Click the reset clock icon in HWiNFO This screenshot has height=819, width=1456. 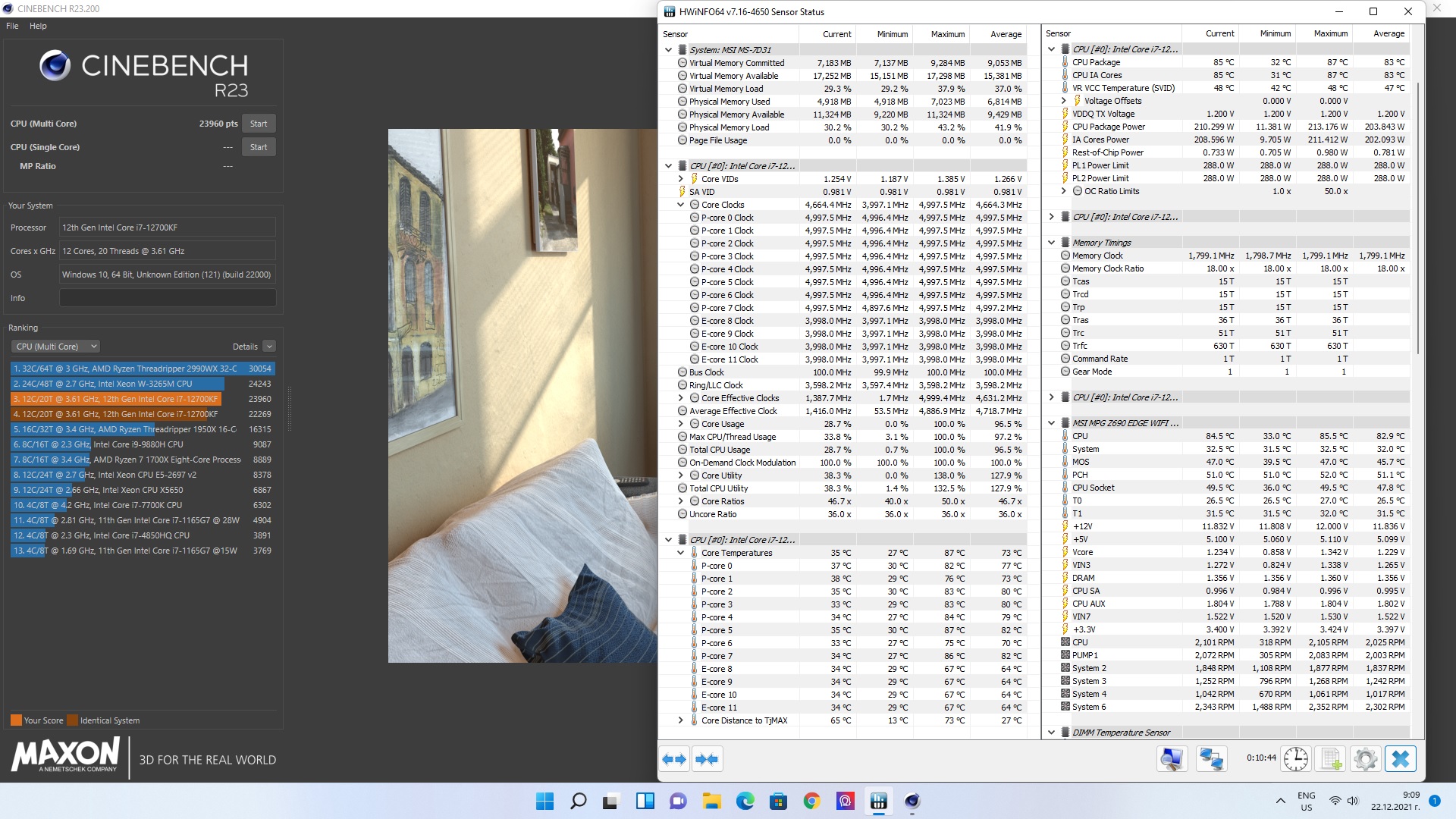pos(1296,759)
